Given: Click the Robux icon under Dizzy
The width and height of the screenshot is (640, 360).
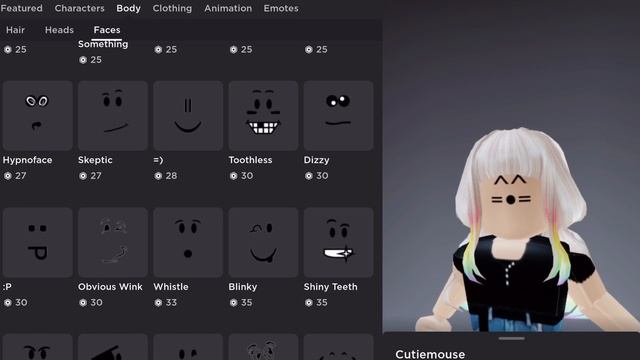Looking at the screenshot, I should 309,176.
